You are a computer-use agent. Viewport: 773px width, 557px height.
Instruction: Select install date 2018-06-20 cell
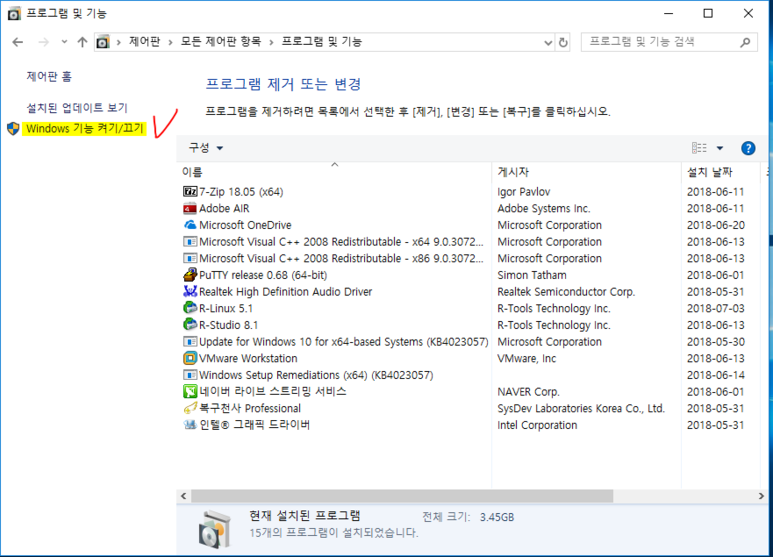715,225
